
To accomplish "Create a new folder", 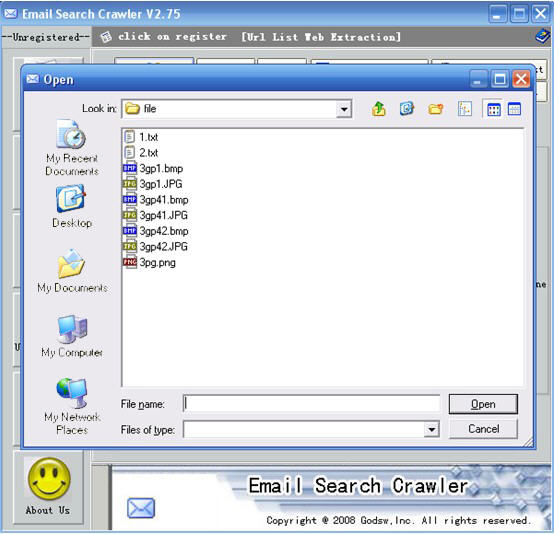I will 435,109.
